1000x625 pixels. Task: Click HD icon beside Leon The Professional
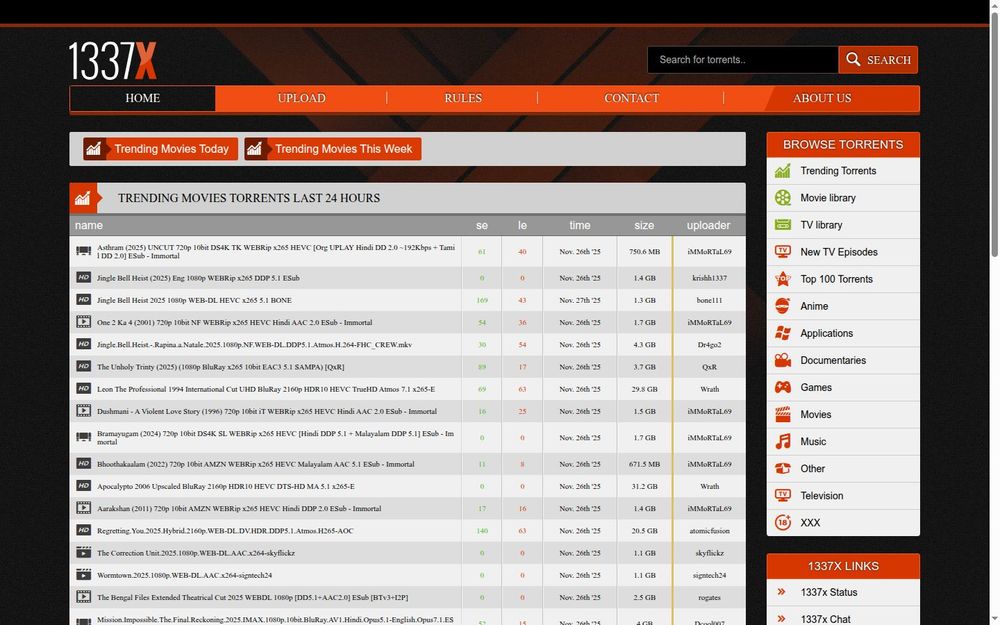click(x=84, y=388)
